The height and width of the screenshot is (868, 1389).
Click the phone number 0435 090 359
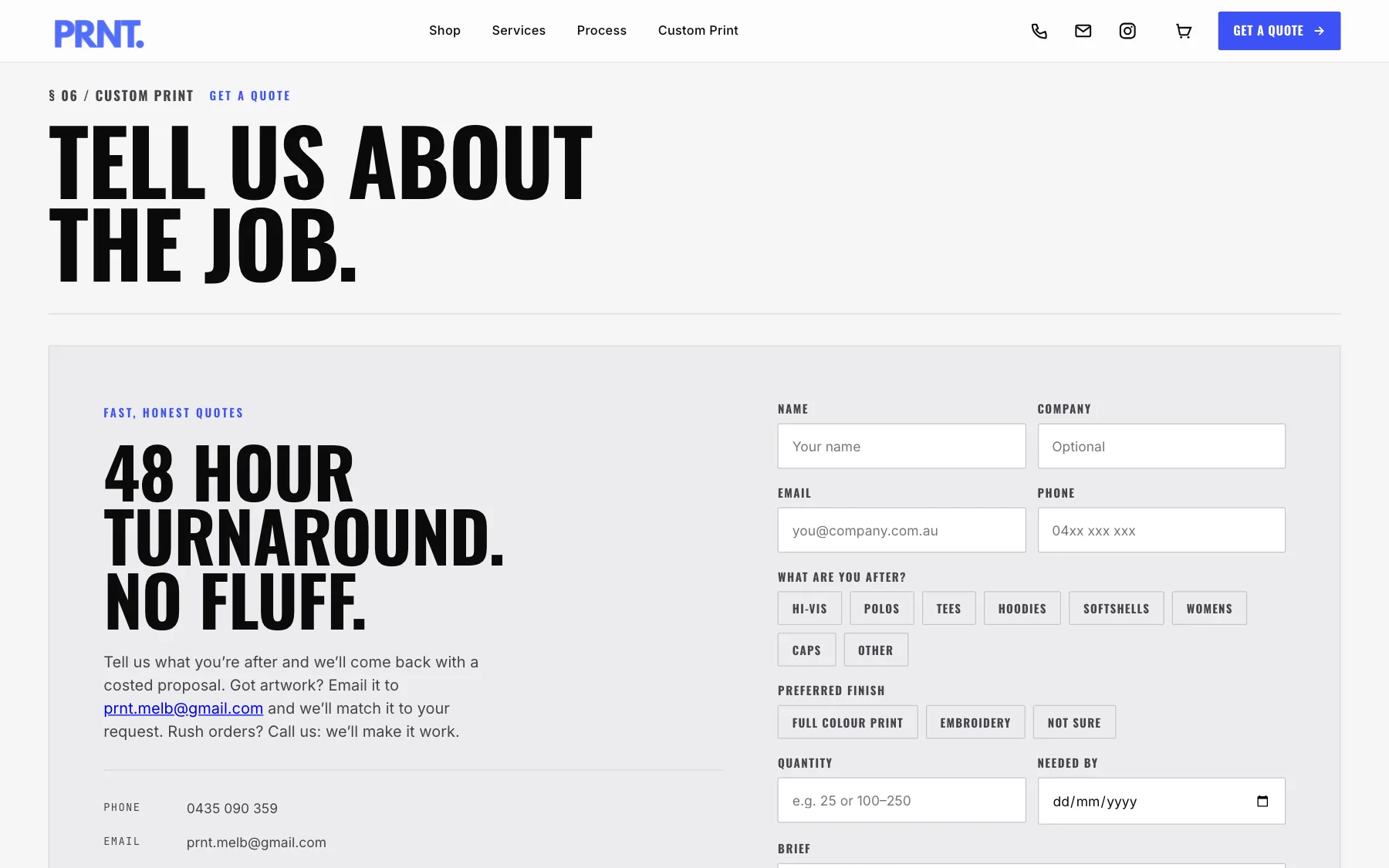232,808
